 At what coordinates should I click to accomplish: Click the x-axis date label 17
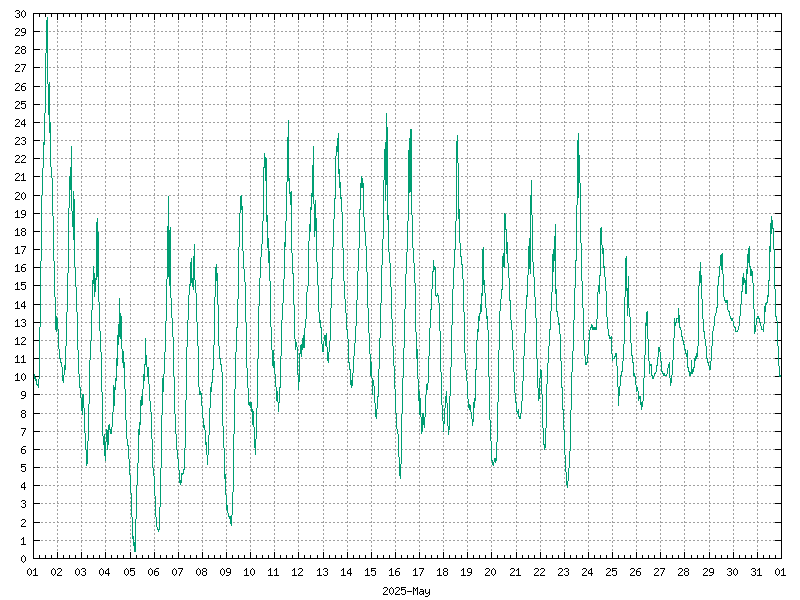click(418, 572)
